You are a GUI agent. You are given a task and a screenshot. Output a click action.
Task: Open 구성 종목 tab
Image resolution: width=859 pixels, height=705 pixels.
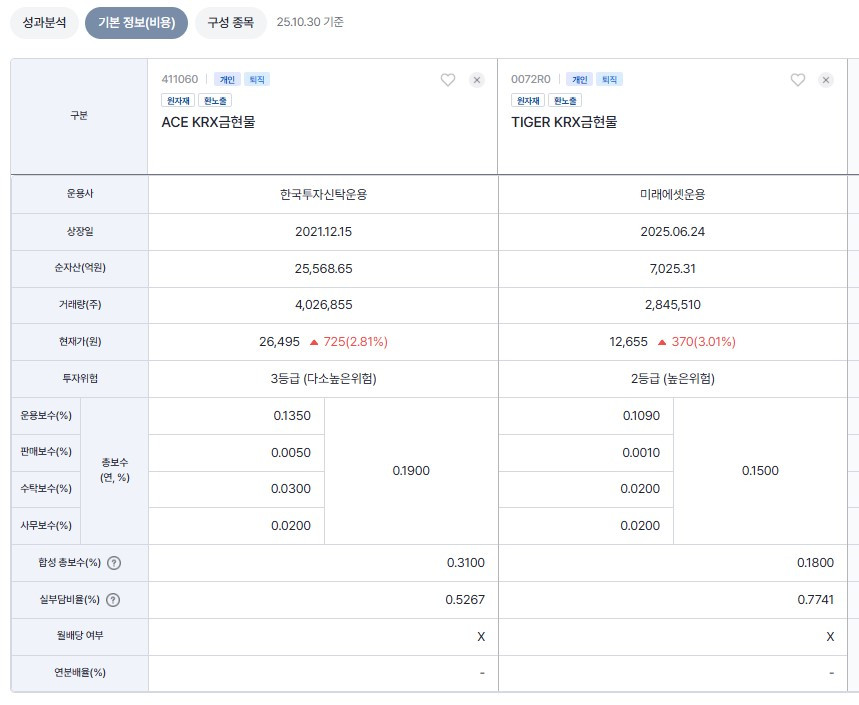pos(231,22)
